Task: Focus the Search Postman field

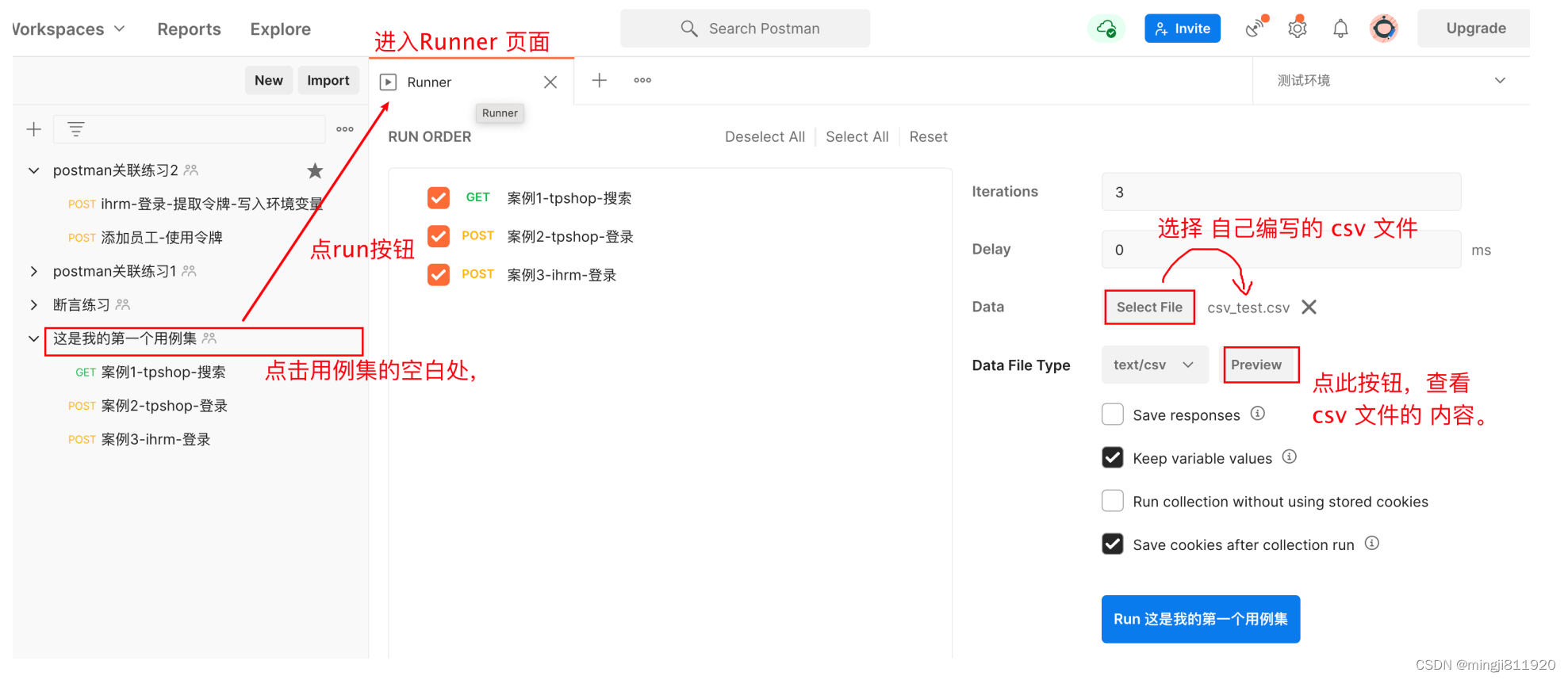Action: coord(745,29)
